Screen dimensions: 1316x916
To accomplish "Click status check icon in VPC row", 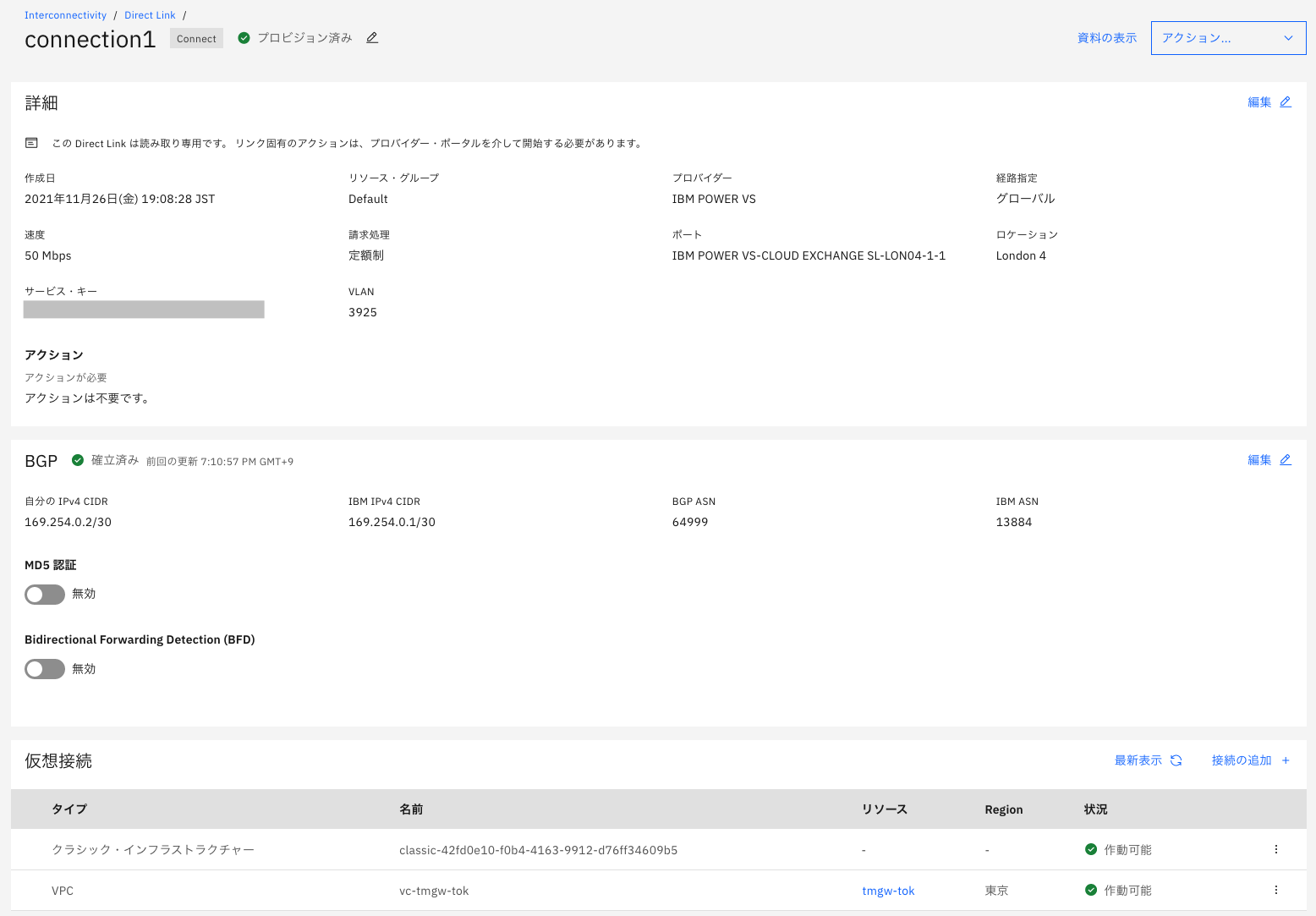I will point(1091,890).
